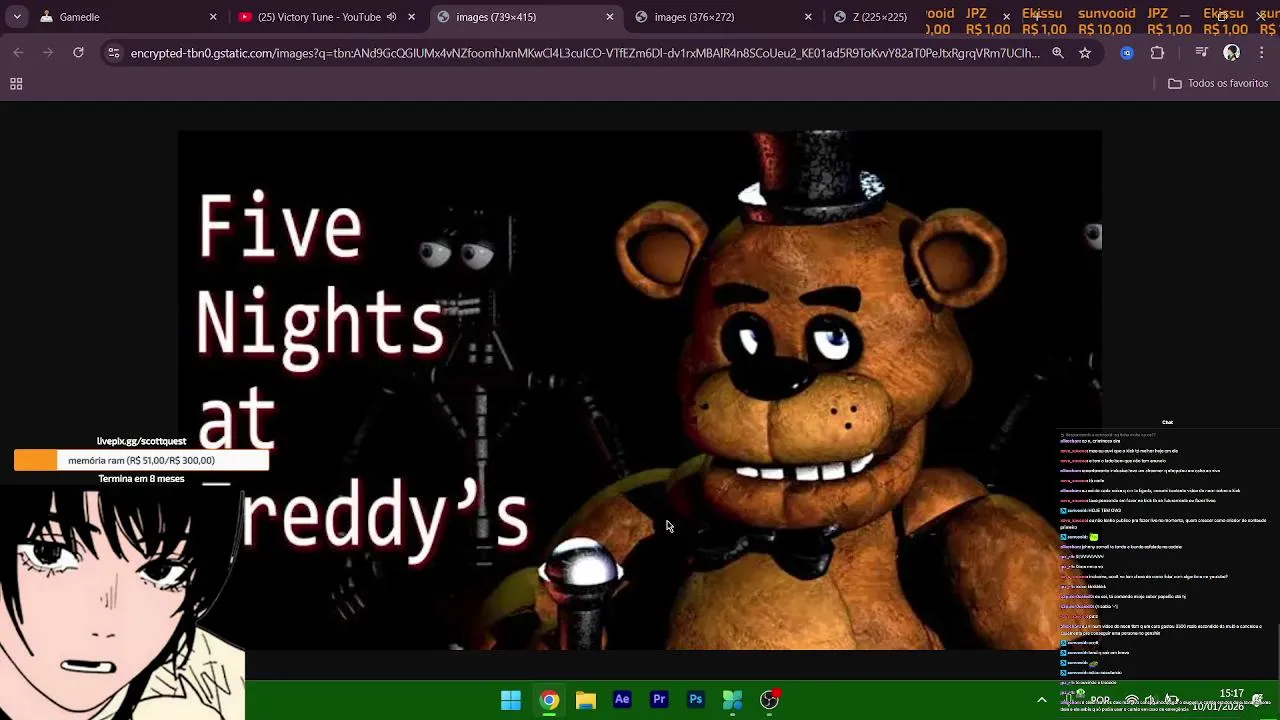Click the Termina em 8 meses label
Screen dimensions: 1280x720
(141, 479)
